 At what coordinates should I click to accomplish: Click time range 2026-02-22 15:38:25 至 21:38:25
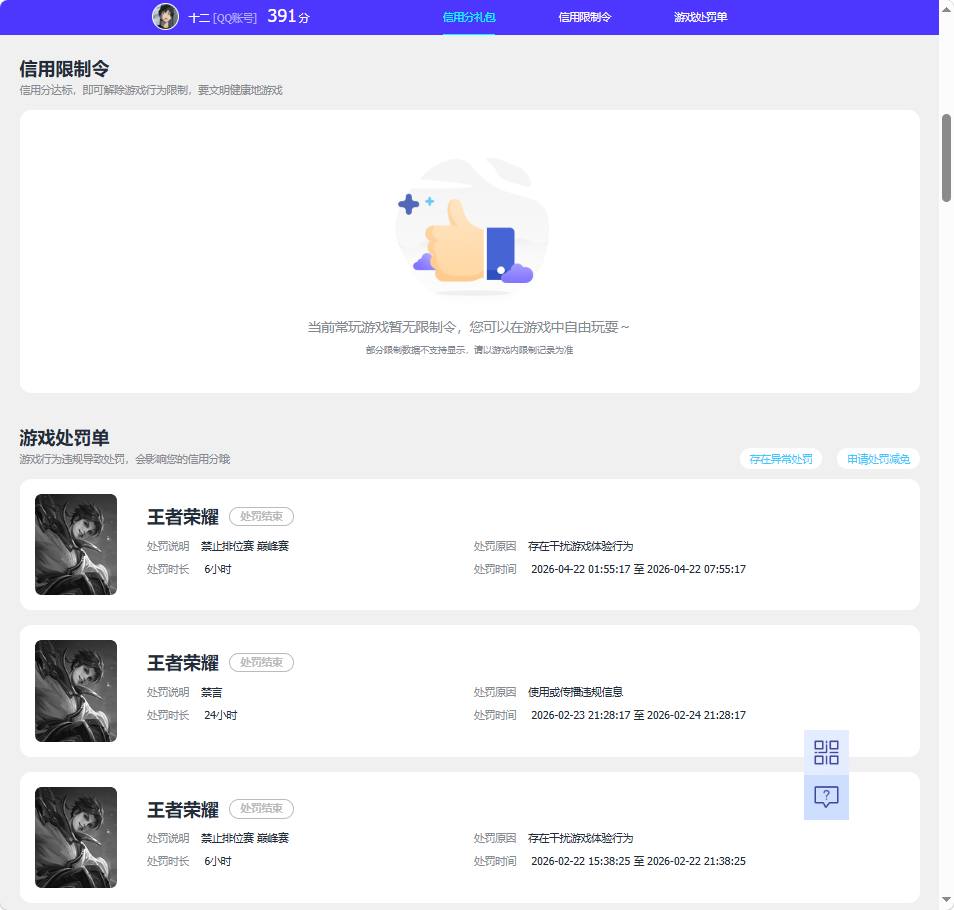(638, 861)
